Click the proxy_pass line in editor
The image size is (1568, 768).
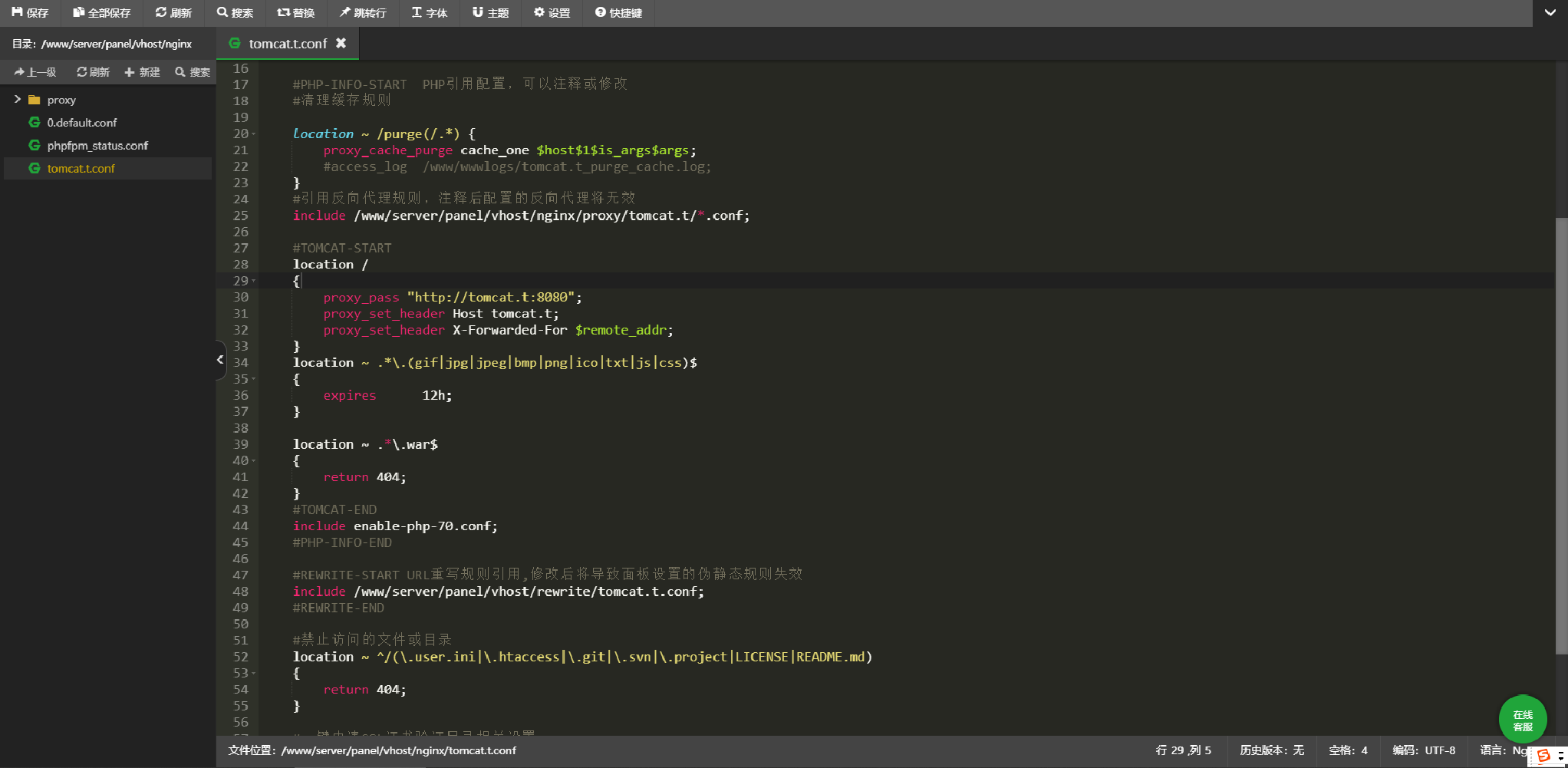pyautogui.click(x=453, y=298)
